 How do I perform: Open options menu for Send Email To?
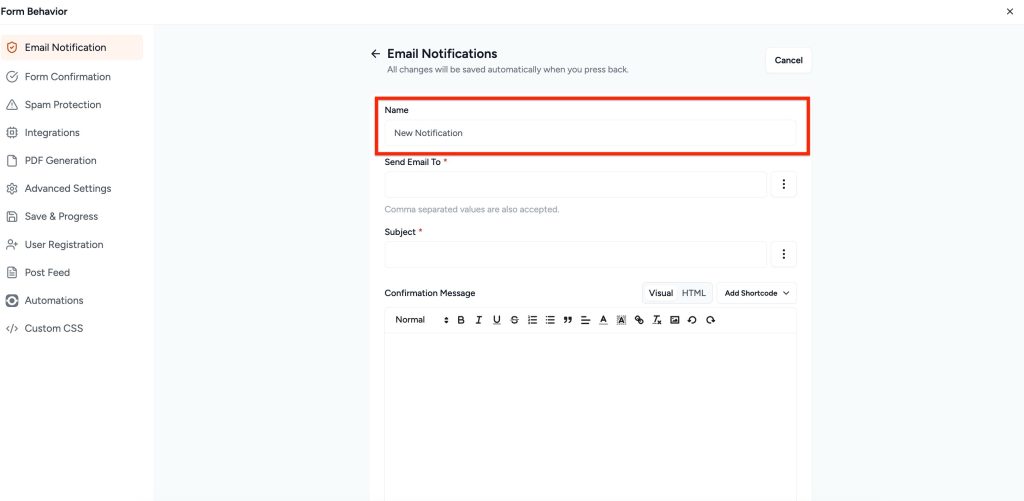tap(784, 184)
